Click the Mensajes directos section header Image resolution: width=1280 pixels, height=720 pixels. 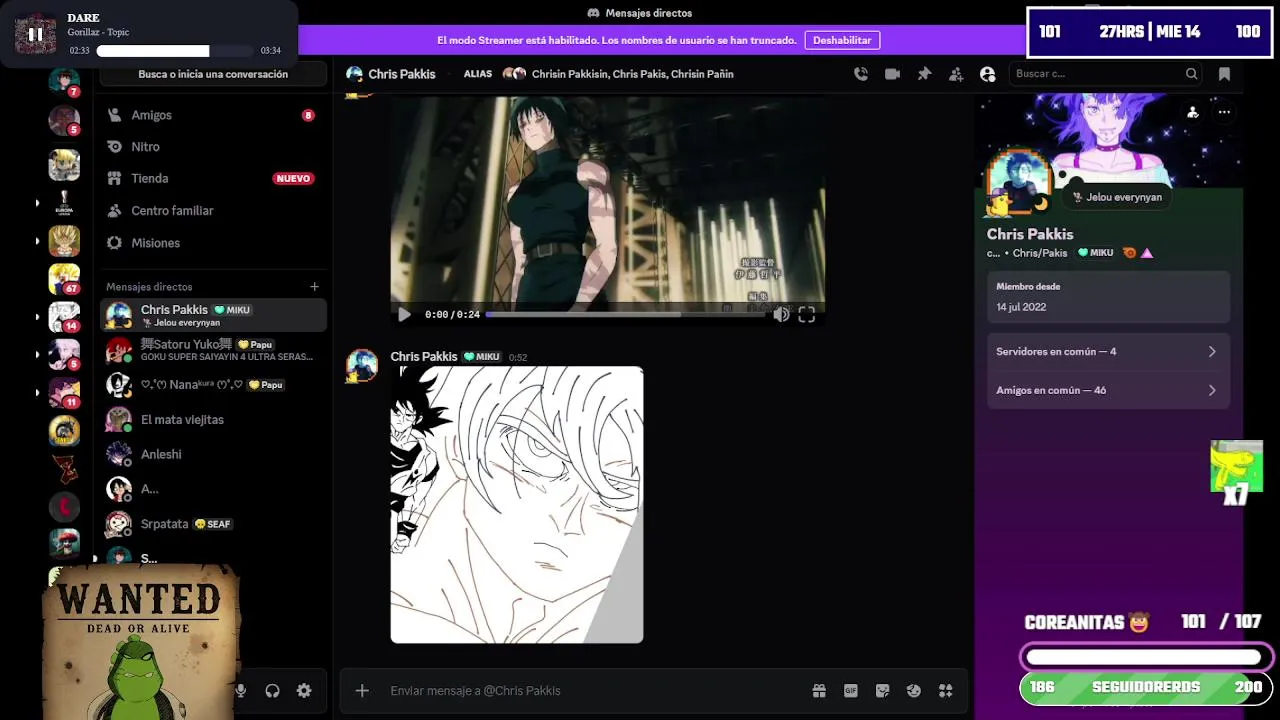click(x=149, y=287)
